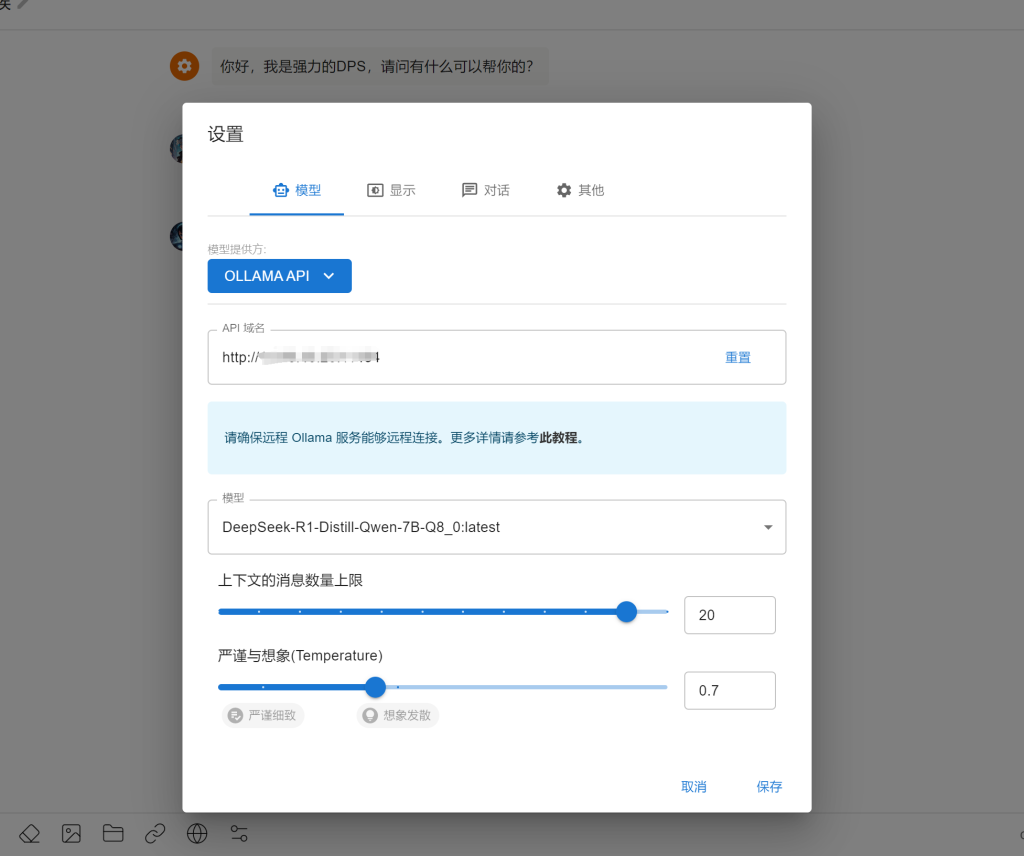Click 保存 to save settings
The height and width of the screenshot is (856, 1024).
point(769,787)
